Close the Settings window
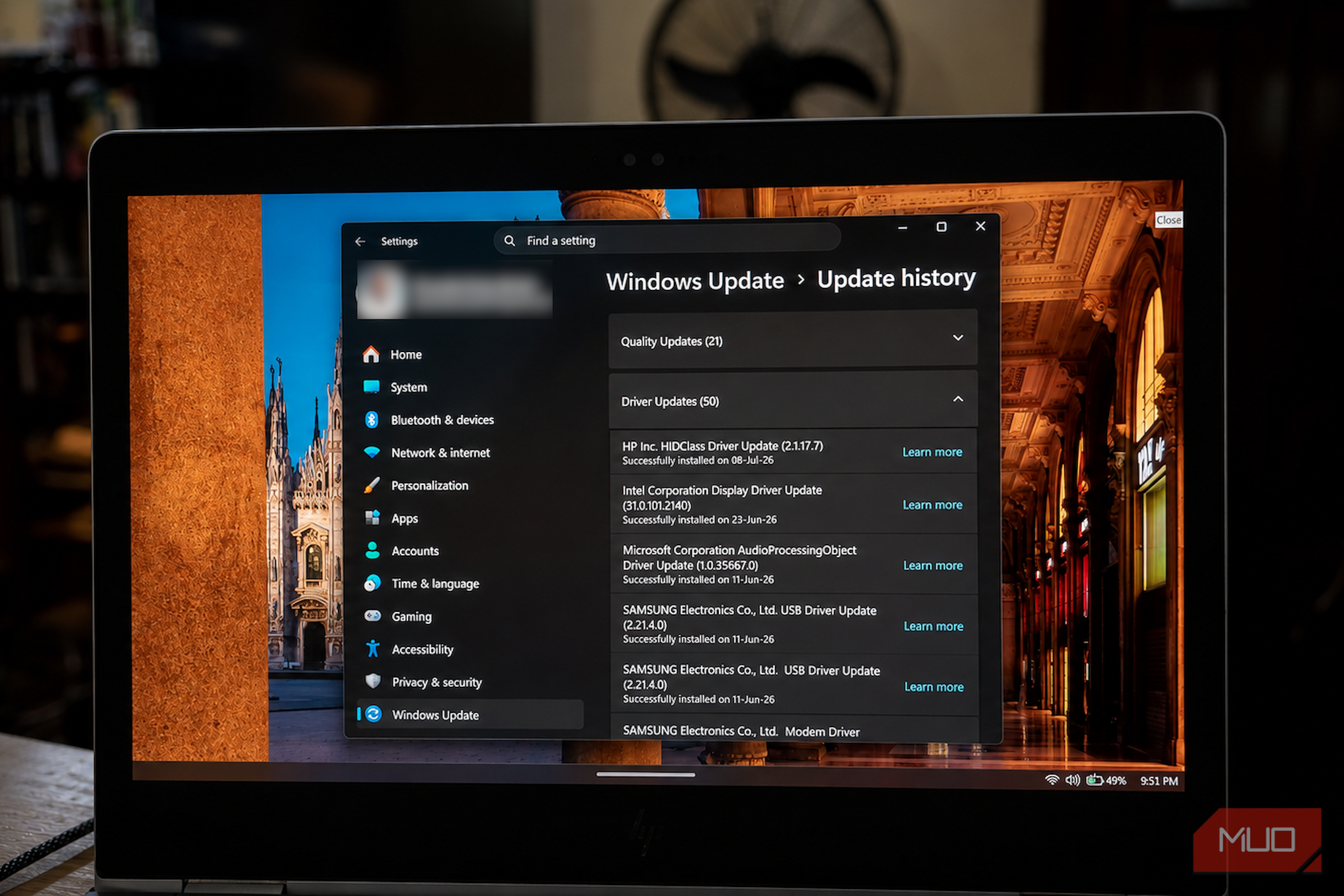This screenshot has height=896, width=1344. click(980, 226)
